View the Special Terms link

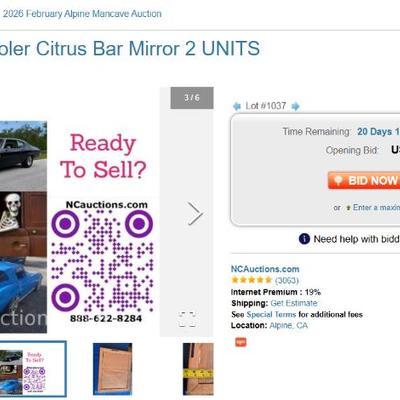pyautogui.click(x=271, y=314)
